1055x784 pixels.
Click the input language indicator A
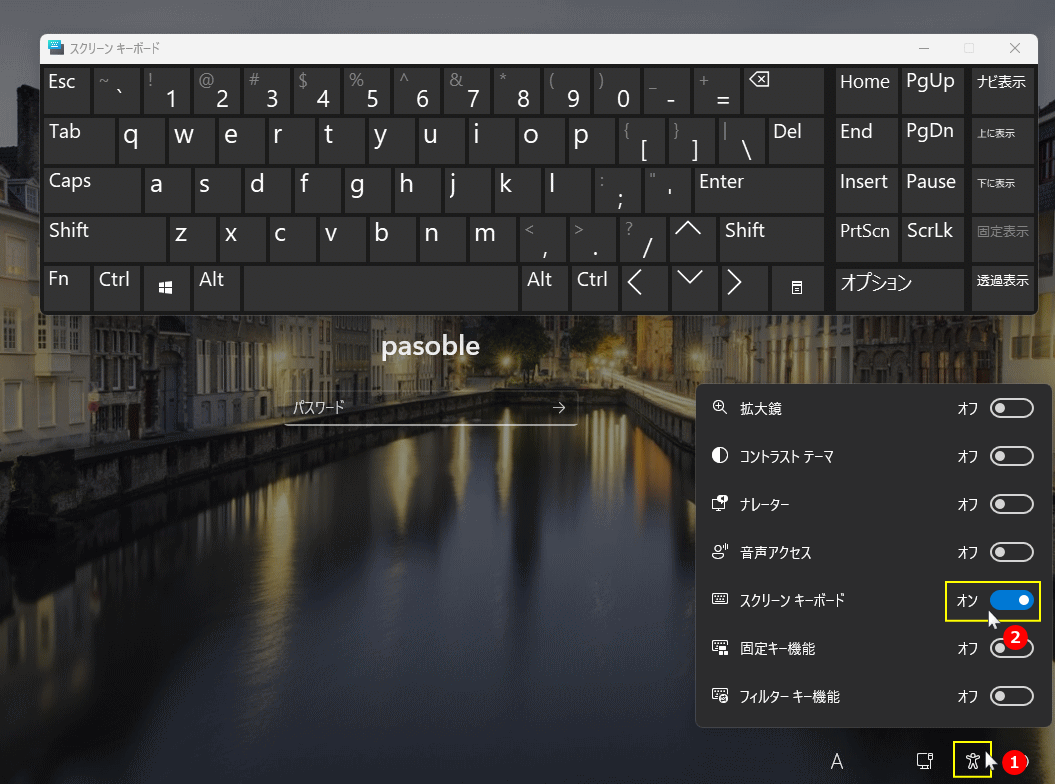[837, 760]
